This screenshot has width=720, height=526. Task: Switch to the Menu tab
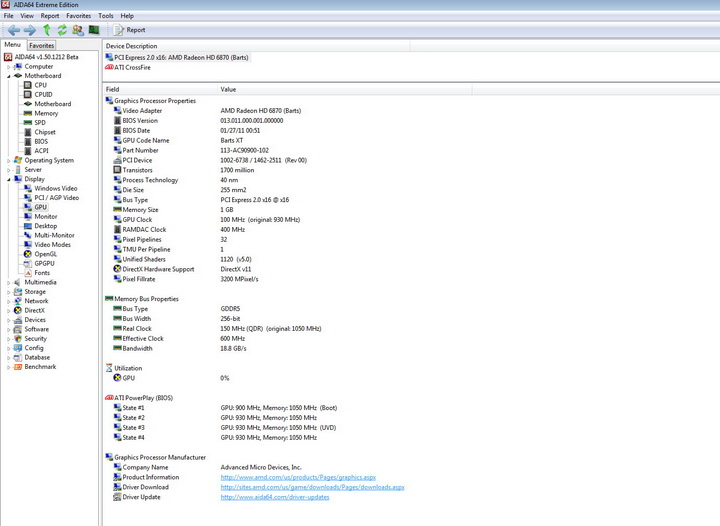12,45
